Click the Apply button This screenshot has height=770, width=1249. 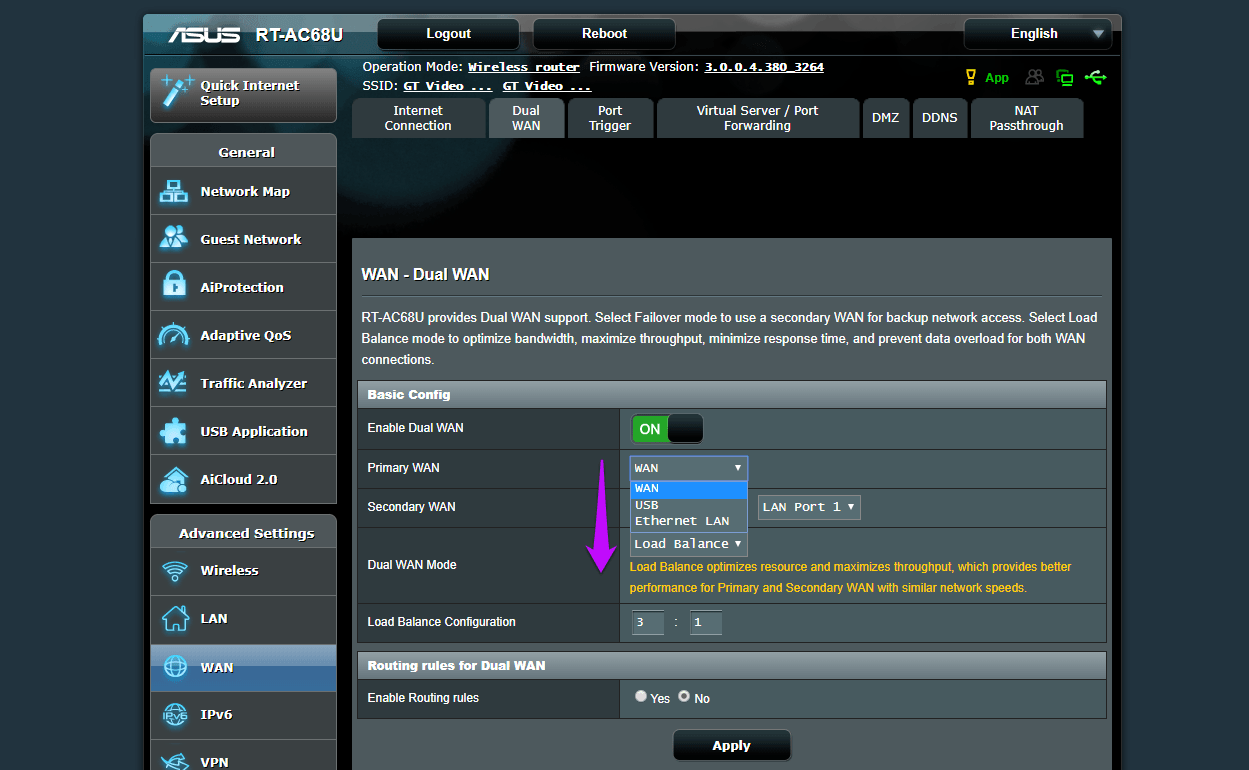tap(732, 746)
